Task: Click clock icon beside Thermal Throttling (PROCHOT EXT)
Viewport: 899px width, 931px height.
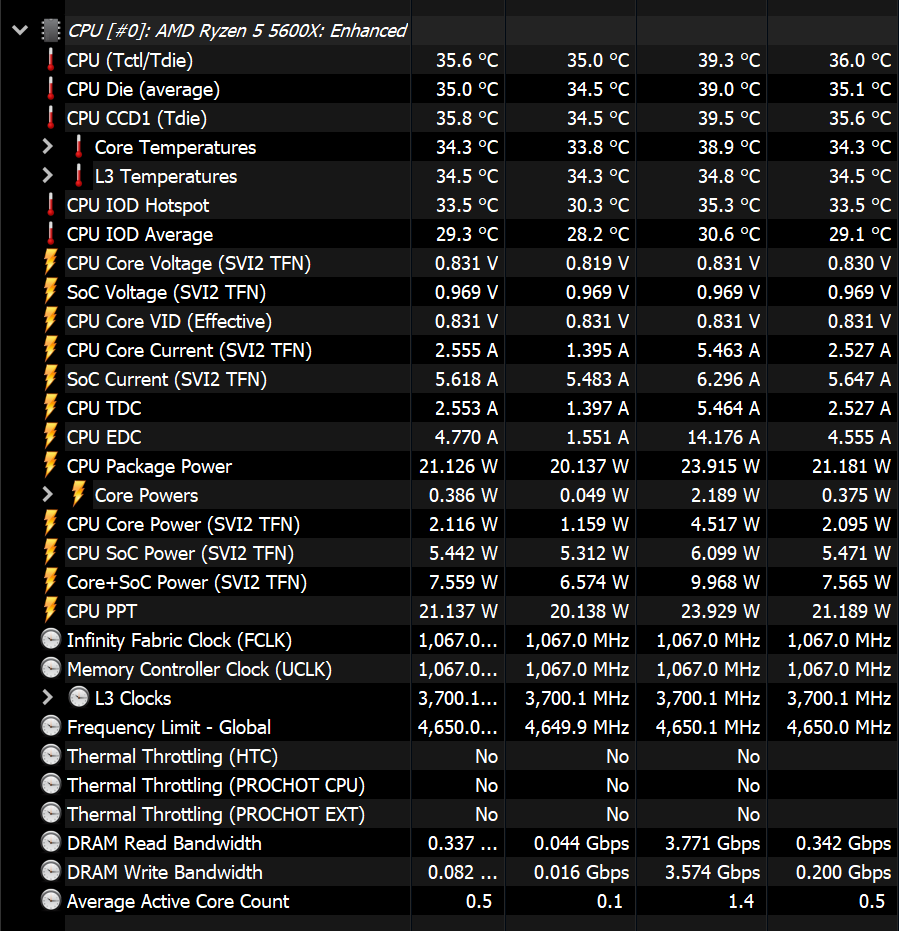Action: coord(51,813)
